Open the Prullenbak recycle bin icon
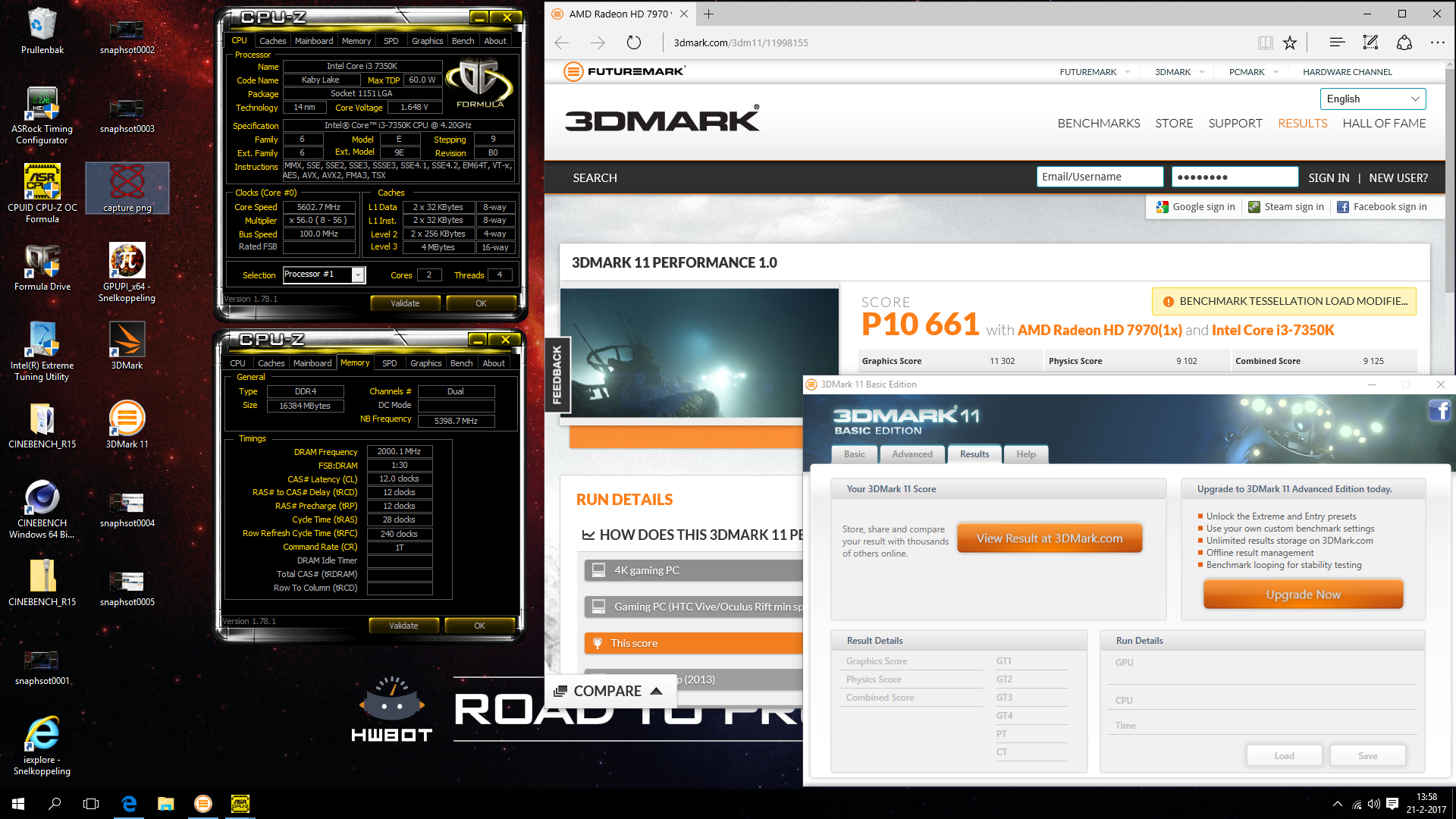Image resolution: width=1456 pixels, height=819 pixels. point(42,32)
